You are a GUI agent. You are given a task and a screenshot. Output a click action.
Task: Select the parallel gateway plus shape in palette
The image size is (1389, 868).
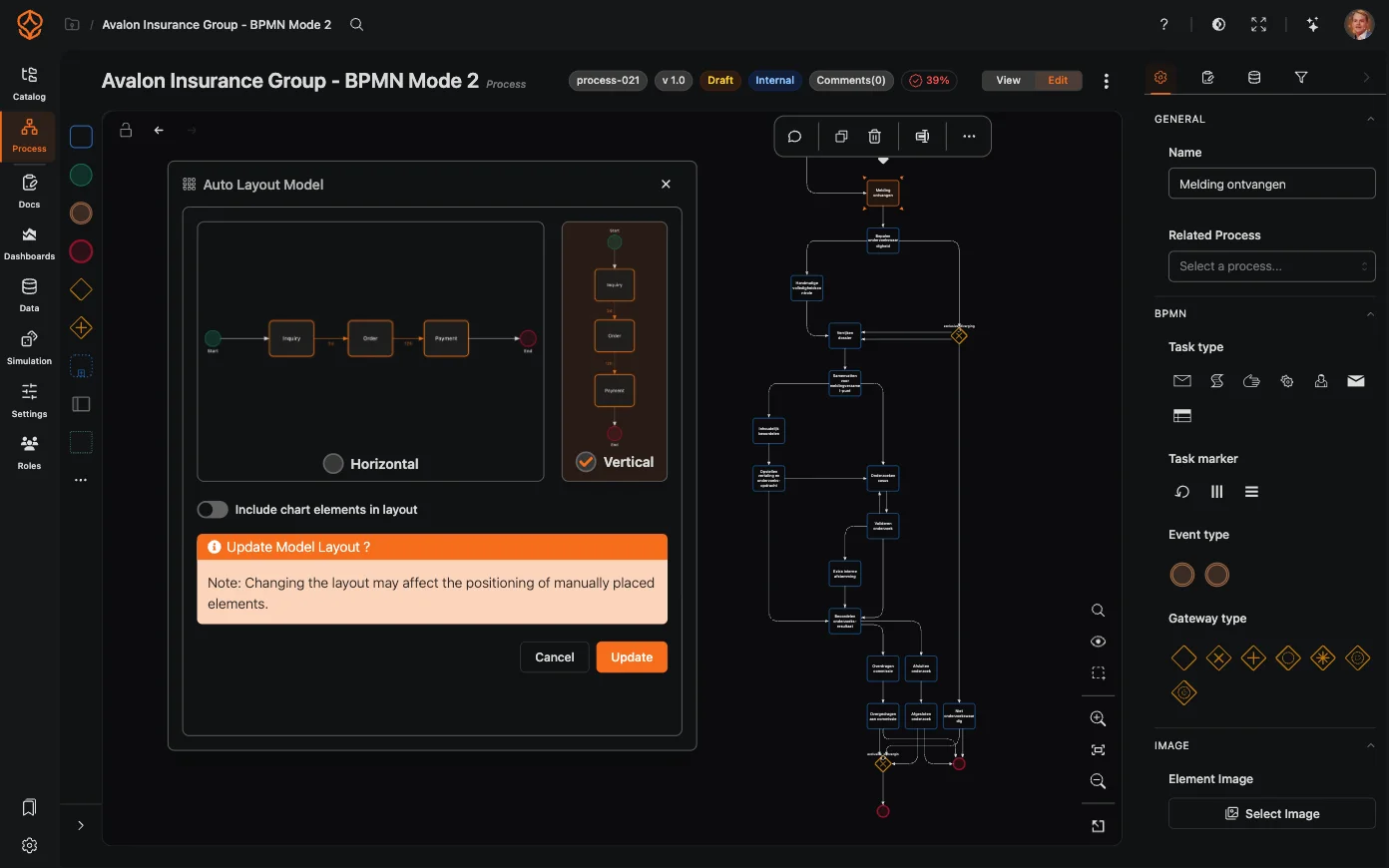(x=82, y=327)
